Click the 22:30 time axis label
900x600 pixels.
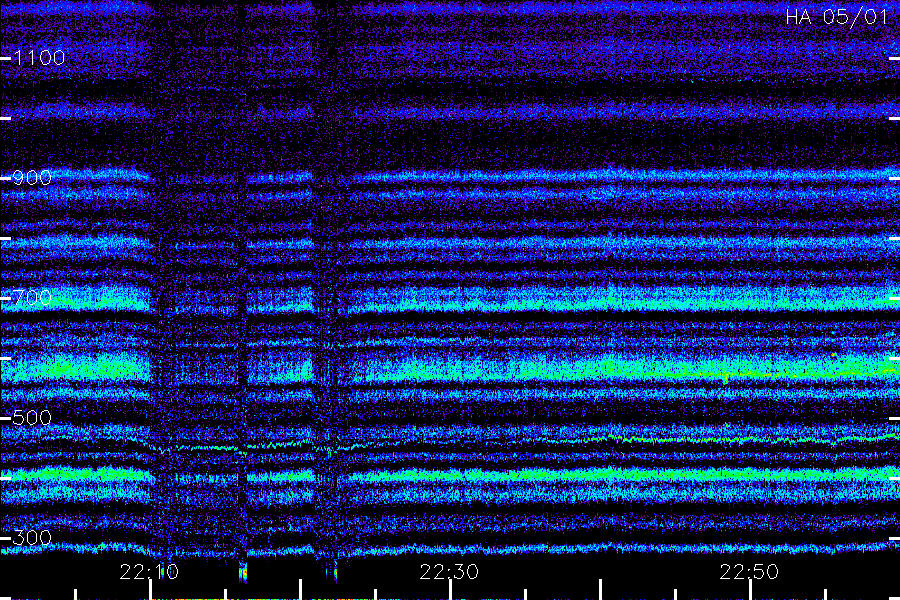(449, 572)
